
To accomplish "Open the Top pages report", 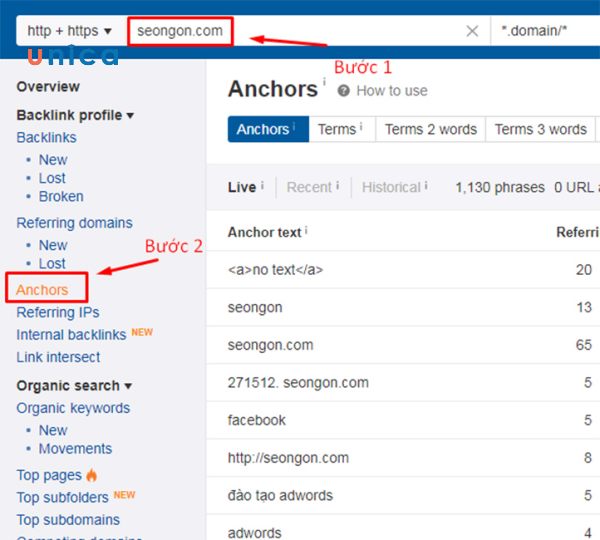I will pos(49,475).
